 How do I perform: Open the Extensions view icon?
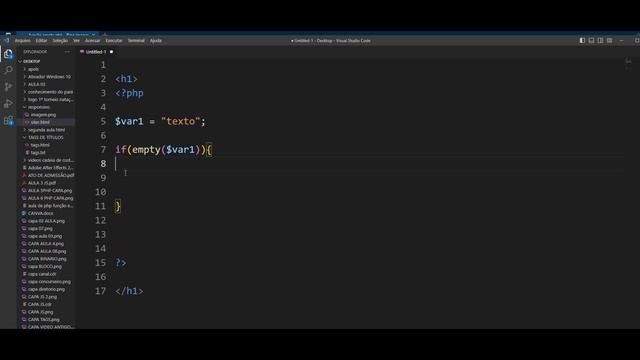coord(8,120)
